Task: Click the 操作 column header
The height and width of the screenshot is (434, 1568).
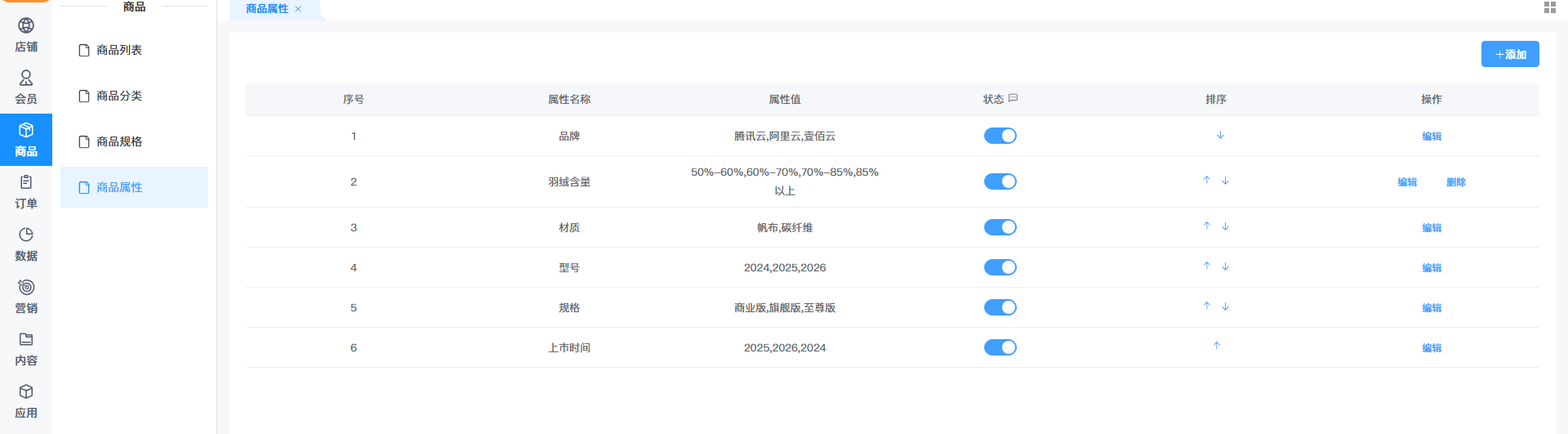Action: coord(1431,100)
